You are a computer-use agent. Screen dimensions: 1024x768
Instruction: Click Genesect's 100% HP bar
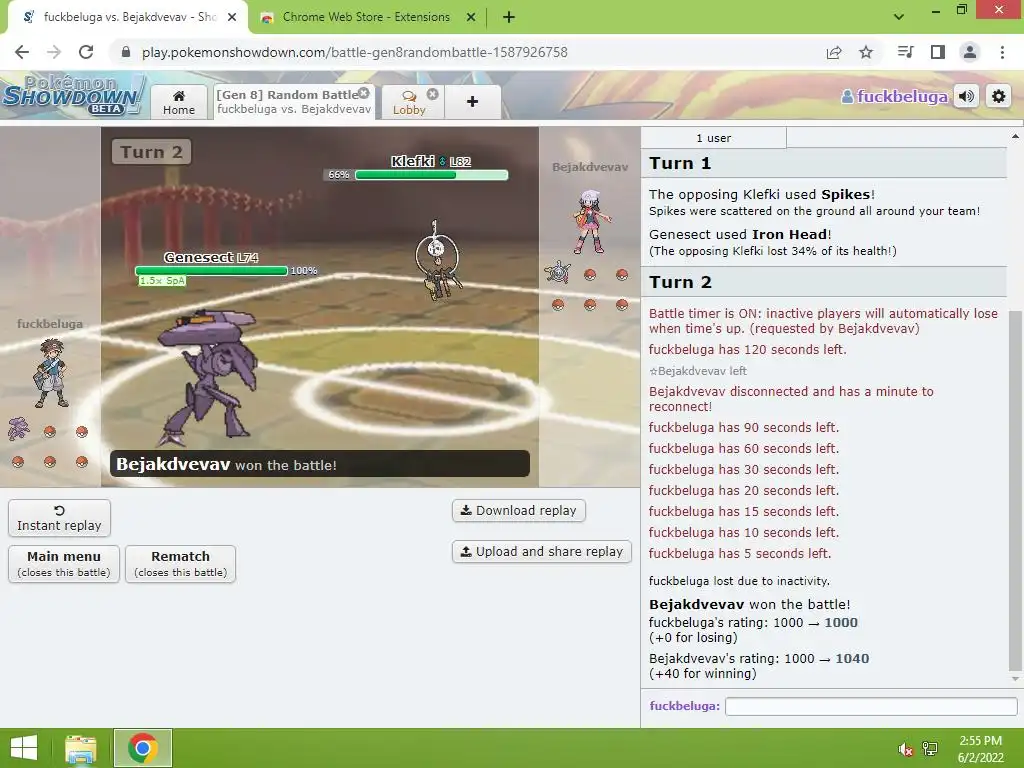(211, 270)
